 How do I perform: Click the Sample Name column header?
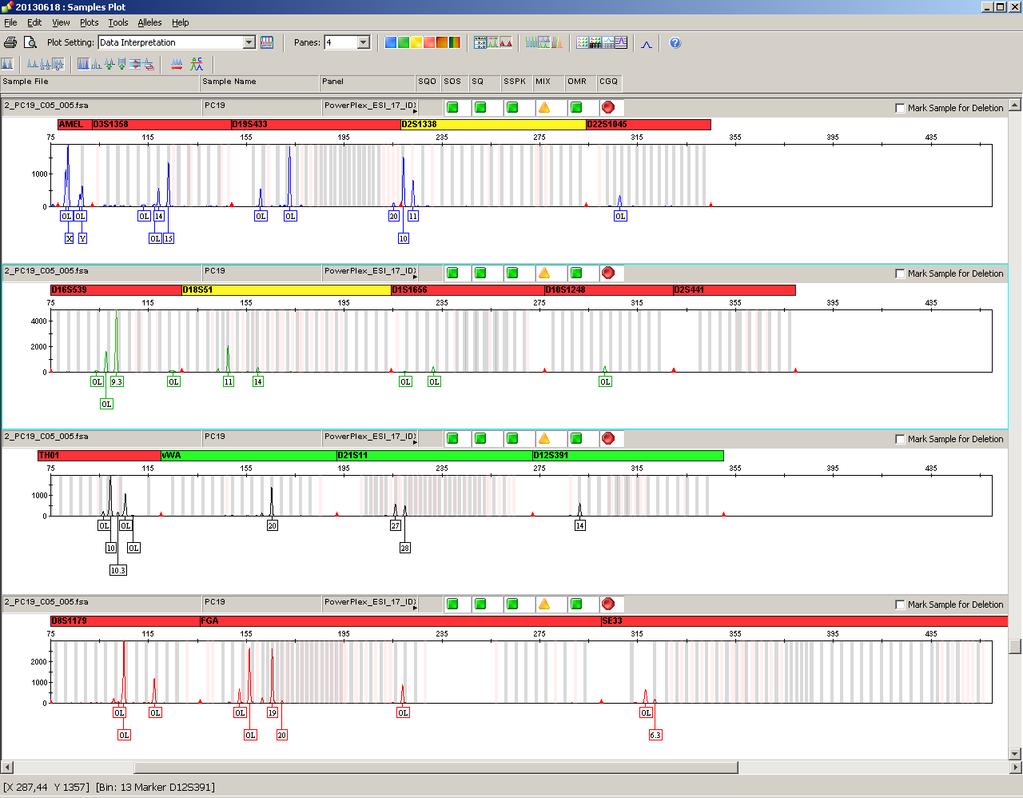(x=259, y=82)
